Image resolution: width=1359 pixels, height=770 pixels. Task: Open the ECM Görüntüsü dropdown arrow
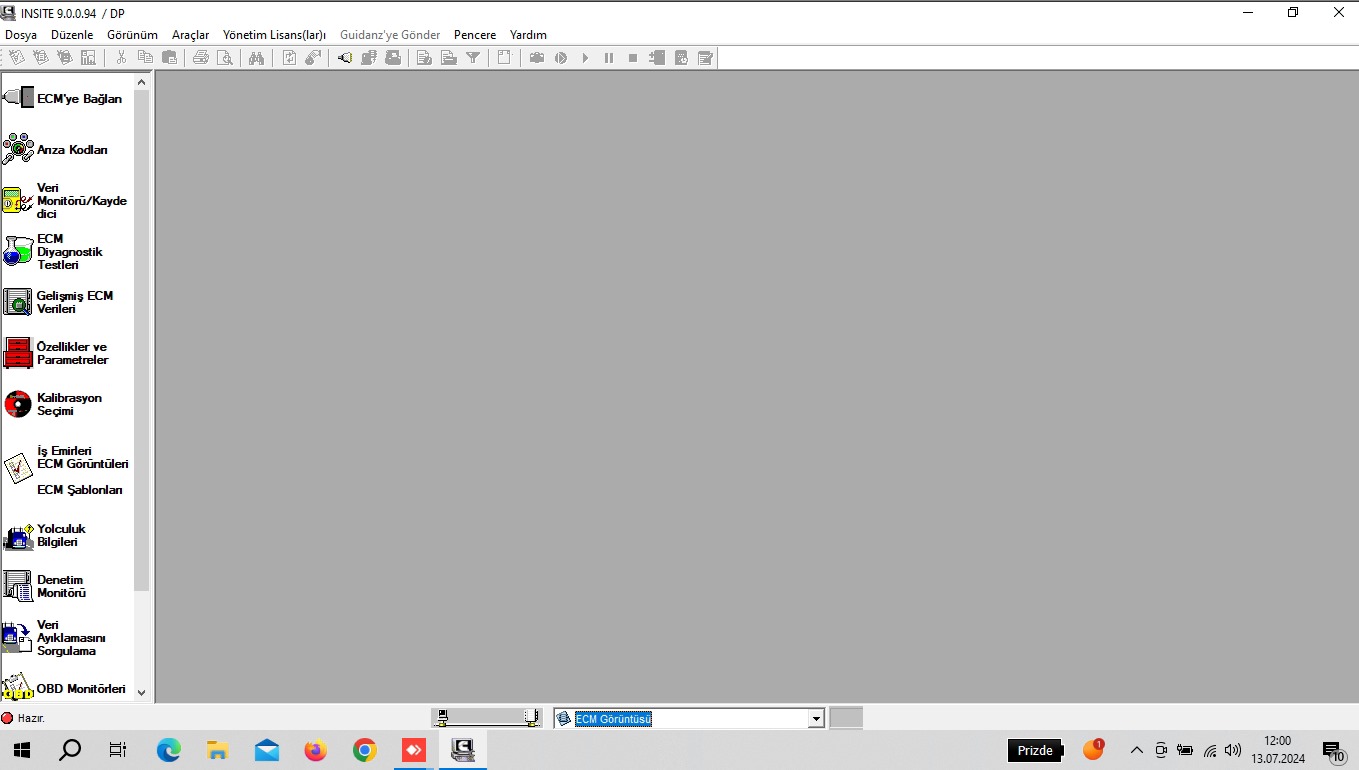point(816,719)
